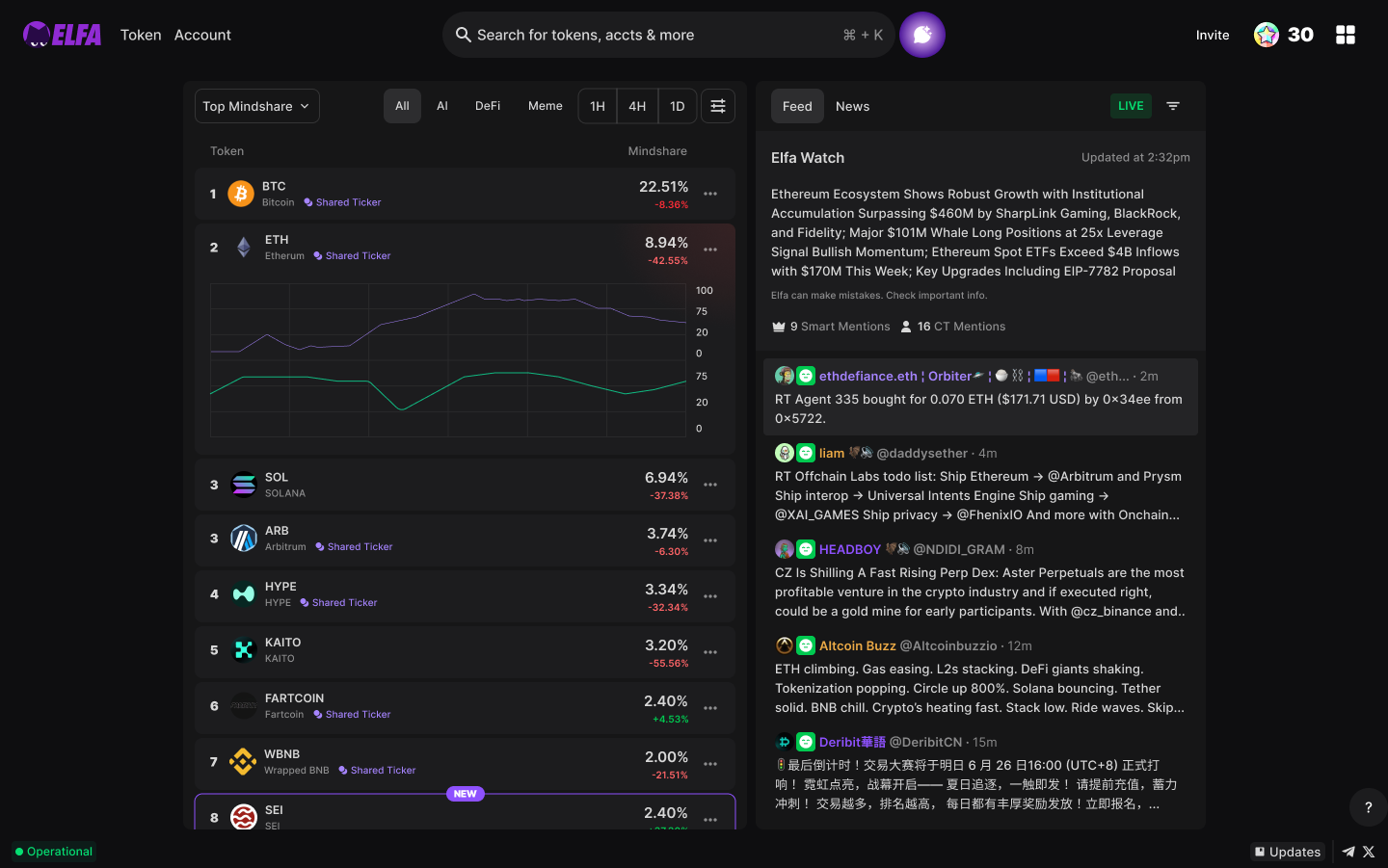Click the search magnifier icon
This screenshot has height=868, width=1388.
coord(464,35)
